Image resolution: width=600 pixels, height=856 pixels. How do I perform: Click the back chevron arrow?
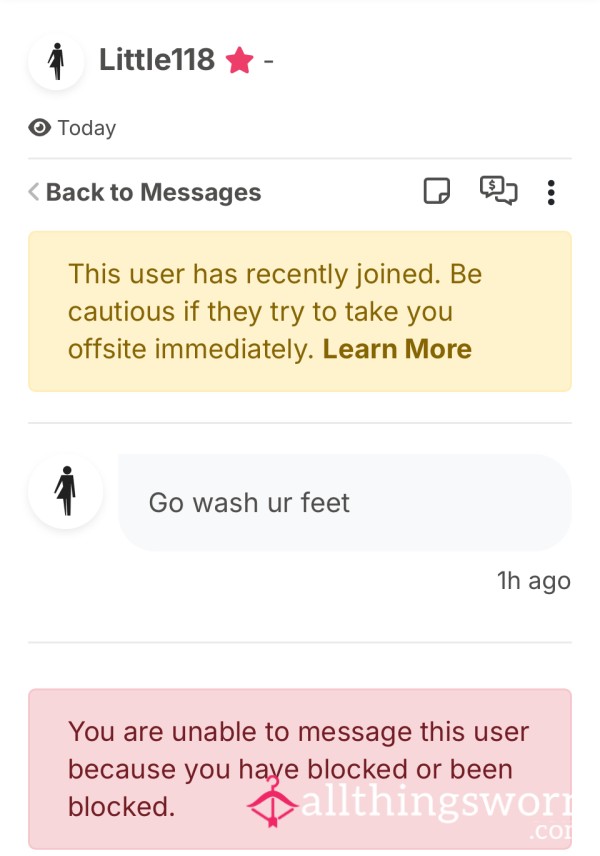tap(34, 192)
